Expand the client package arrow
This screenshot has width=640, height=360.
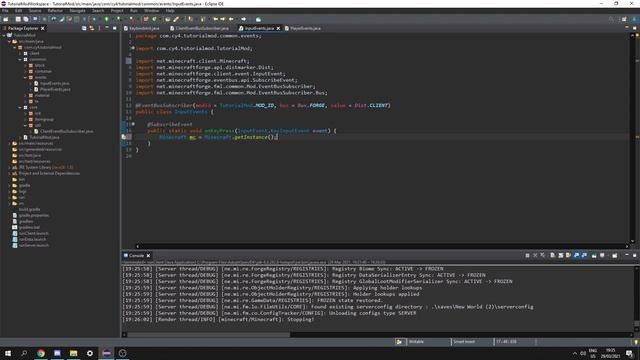(x=20, y=53)
